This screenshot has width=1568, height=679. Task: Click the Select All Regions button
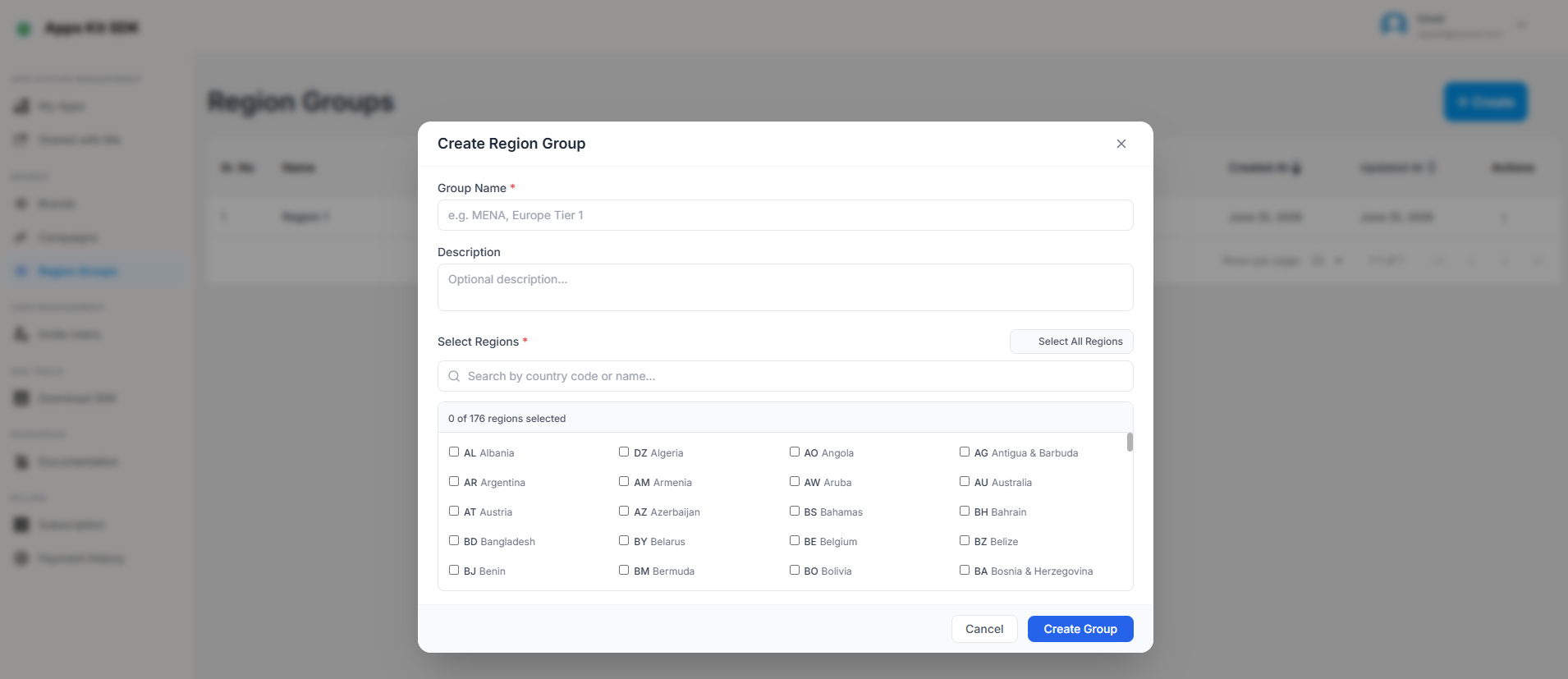pos(1071,342)
